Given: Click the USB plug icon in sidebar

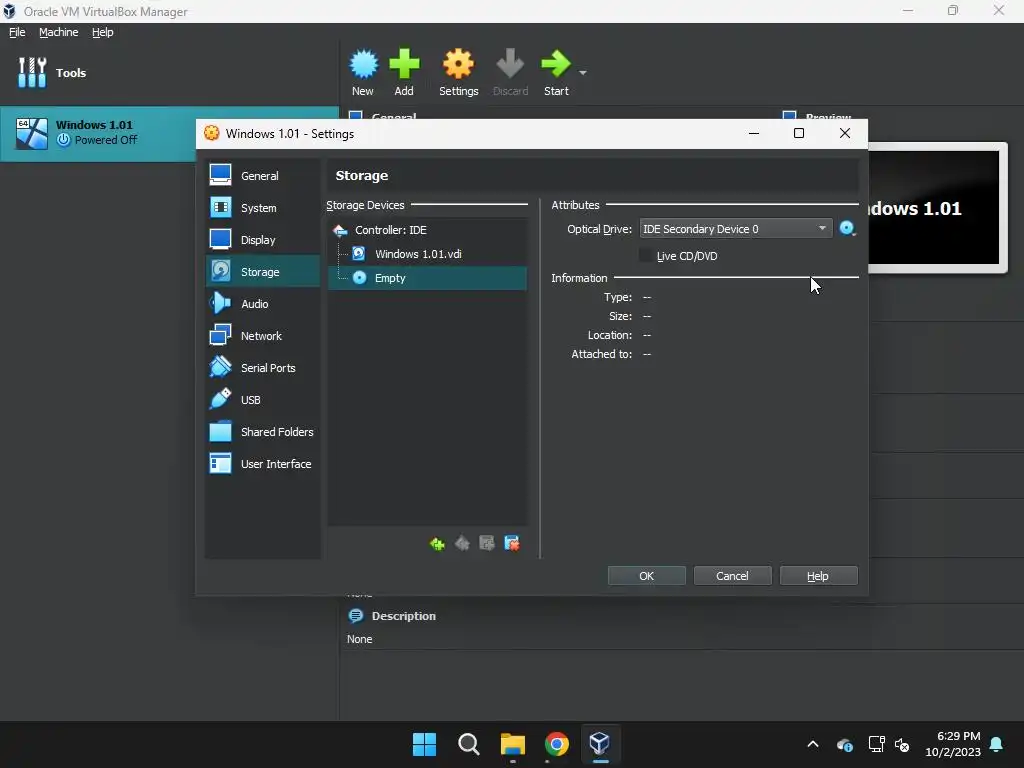Looking at the screenshot, I should coord(220,399).
